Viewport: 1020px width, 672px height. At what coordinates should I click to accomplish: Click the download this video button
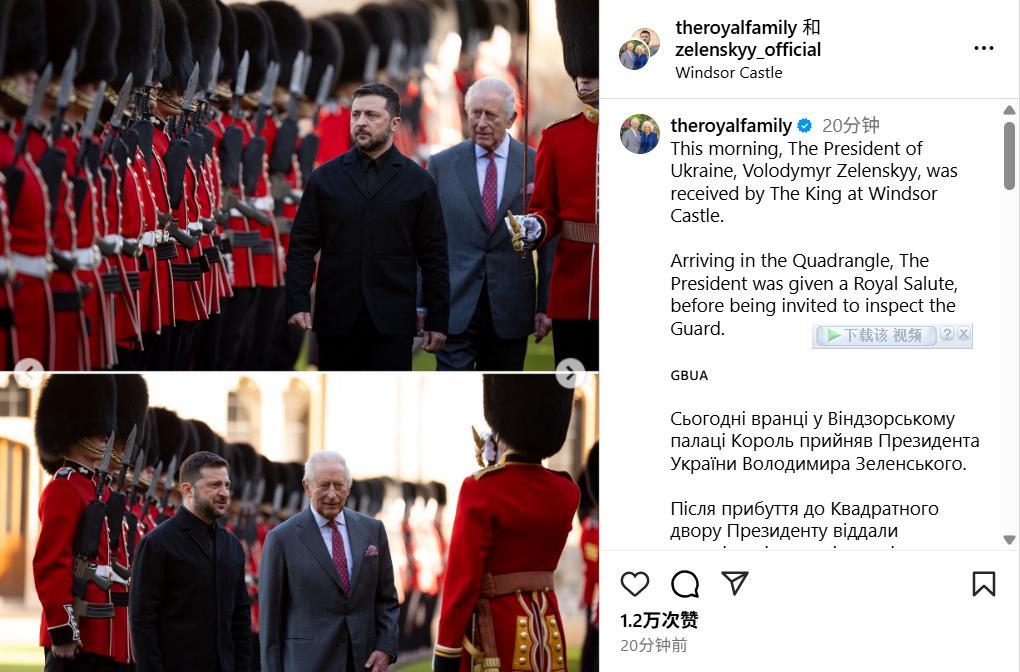point(875,336)
